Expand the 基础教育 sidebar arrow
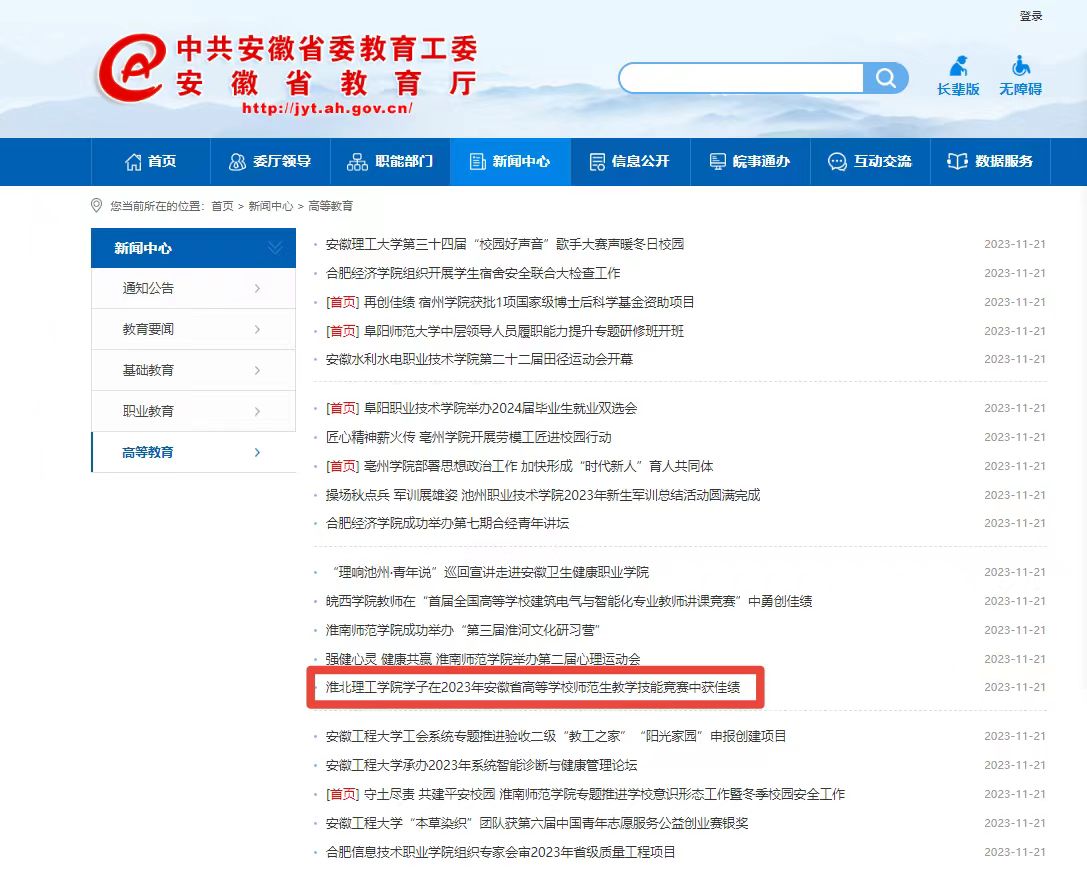The image size is (1087, 873). coord(257,371)
